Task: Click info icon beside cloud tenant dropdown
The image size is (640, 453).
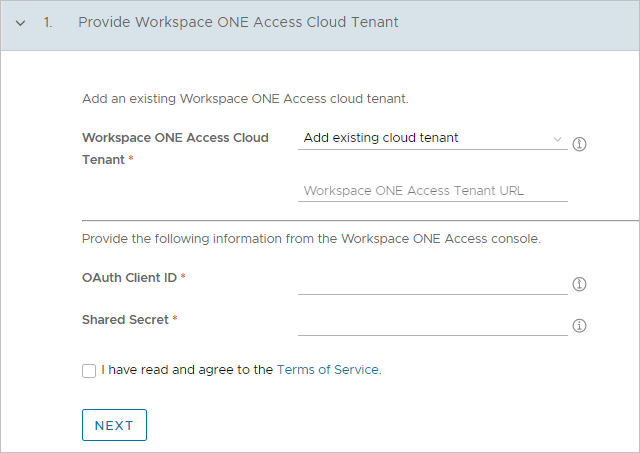Action: tap(579, 144)
